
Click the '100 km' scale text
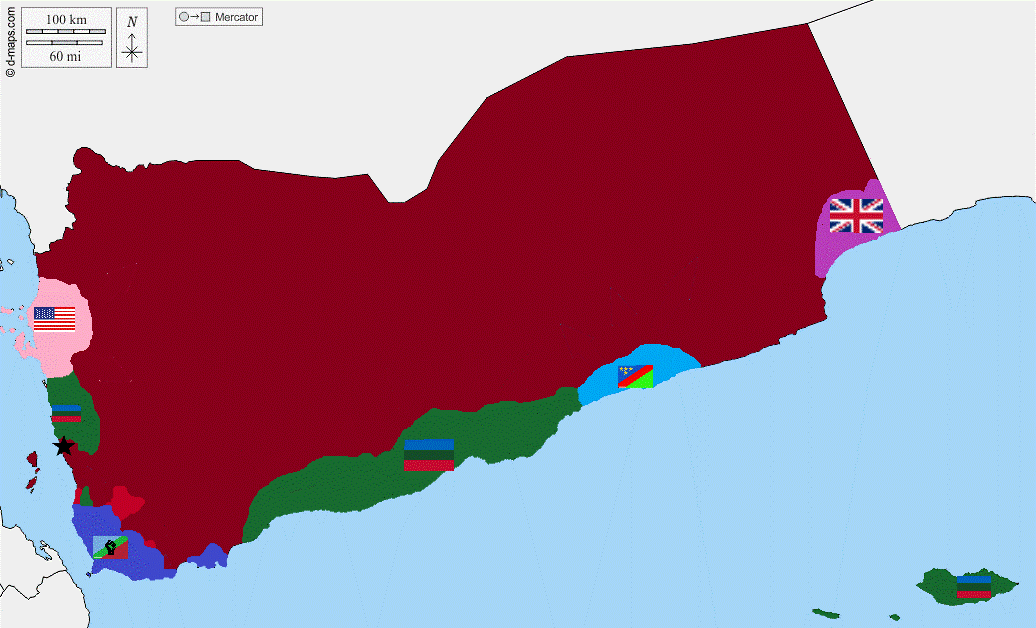(66, 20)
